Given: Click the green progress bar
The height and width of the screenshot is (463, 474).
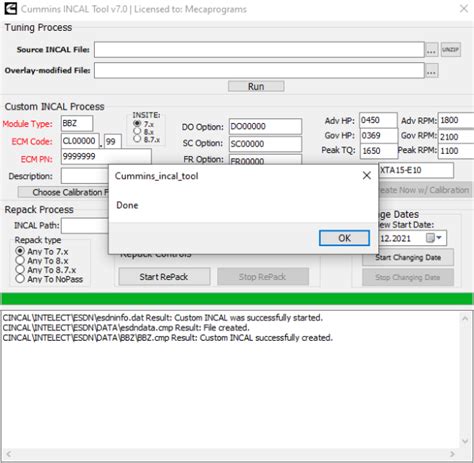Looking at the screenshot, I should 237,299.
